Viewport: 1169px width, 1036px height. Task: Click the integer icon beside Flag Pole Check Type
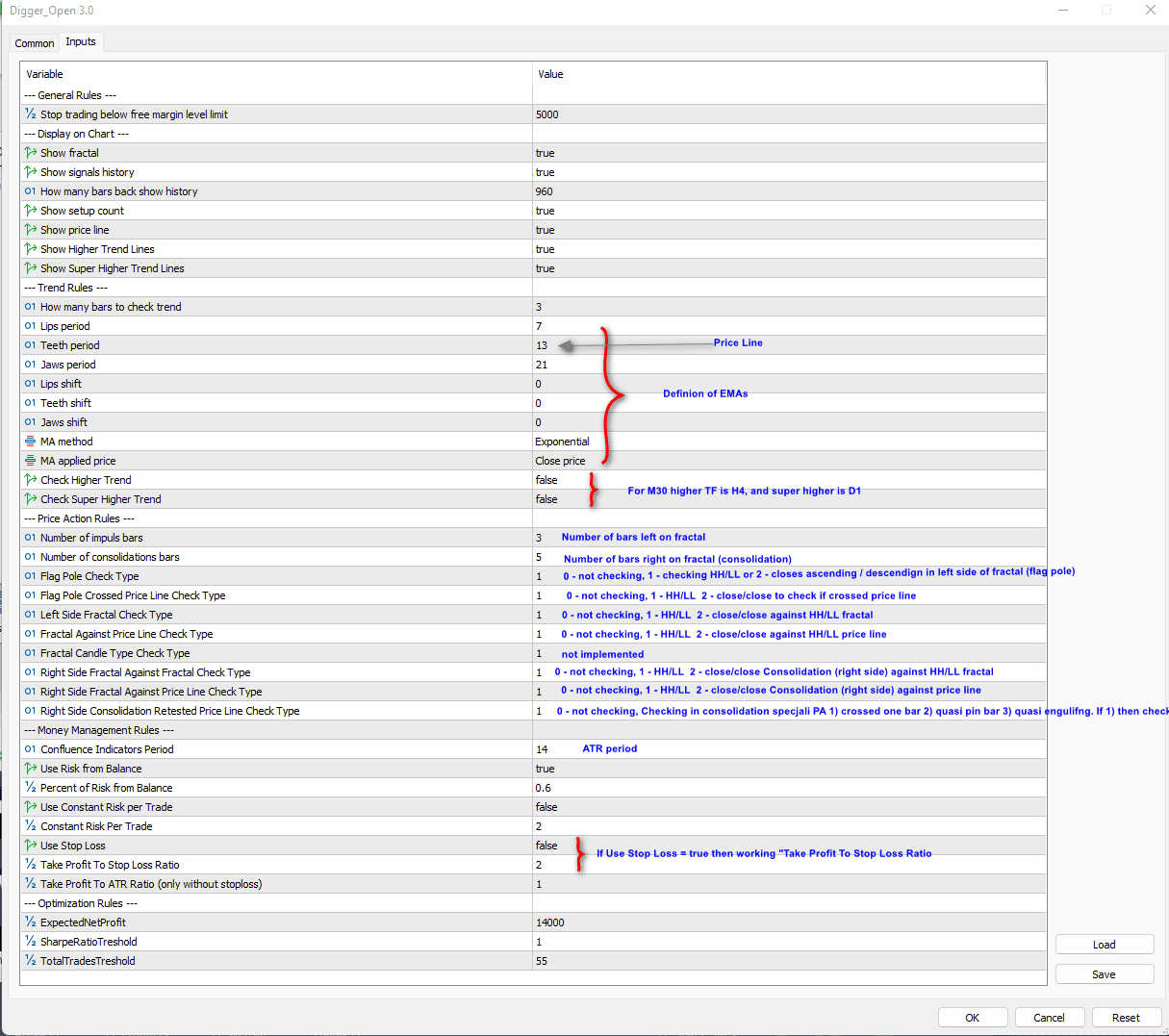click(31, 576)
